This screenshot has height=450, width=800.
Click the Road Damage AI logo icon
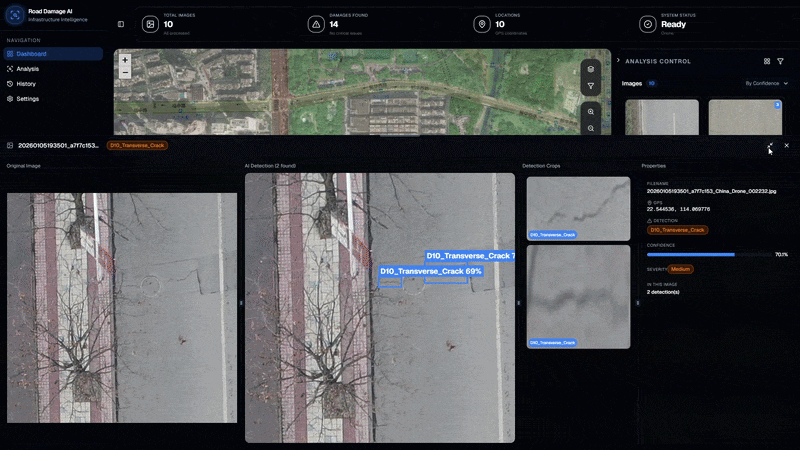[x=15, y=15]
